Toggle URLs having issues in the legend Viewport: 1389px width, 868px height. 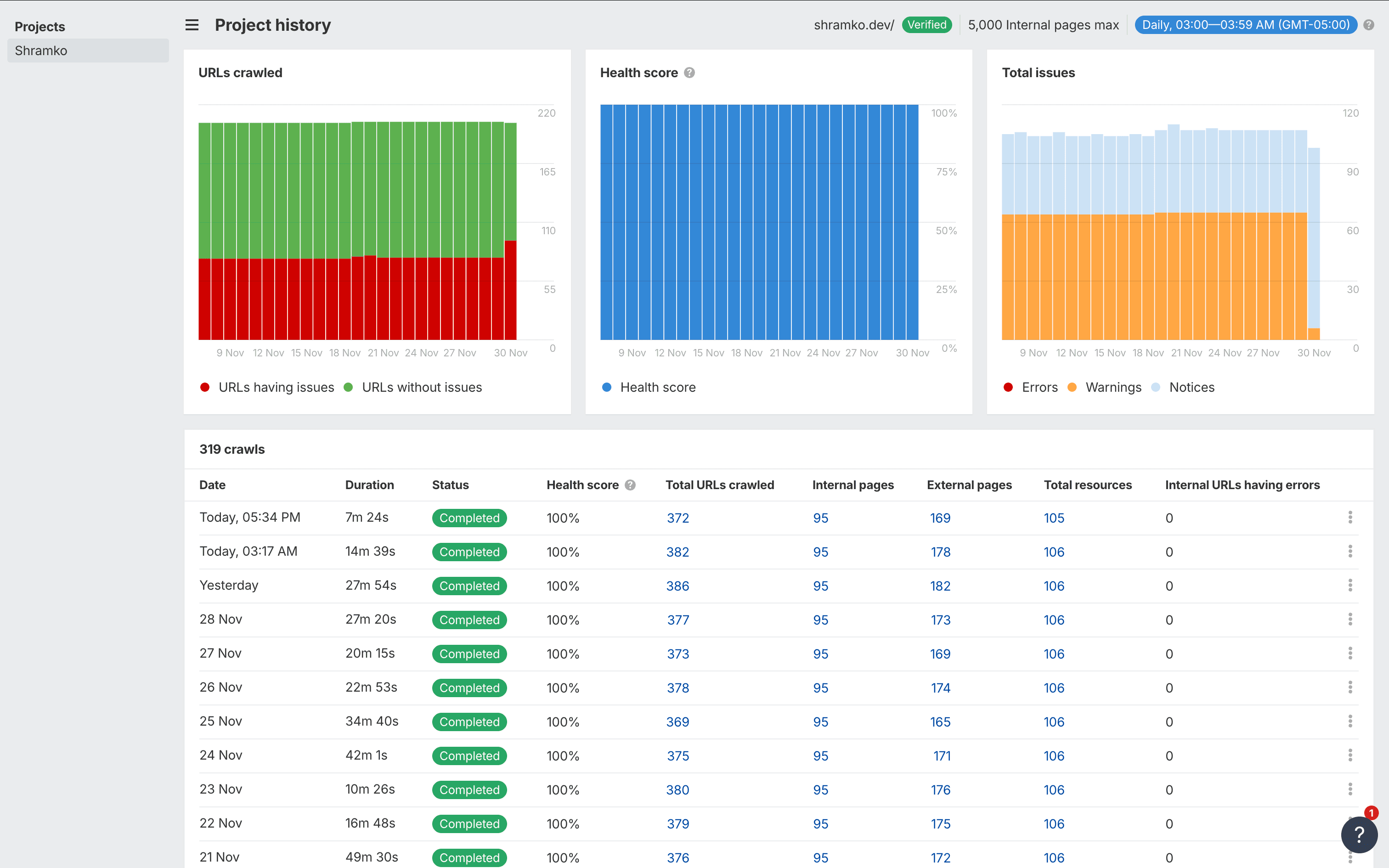click(x=267, y=387)
